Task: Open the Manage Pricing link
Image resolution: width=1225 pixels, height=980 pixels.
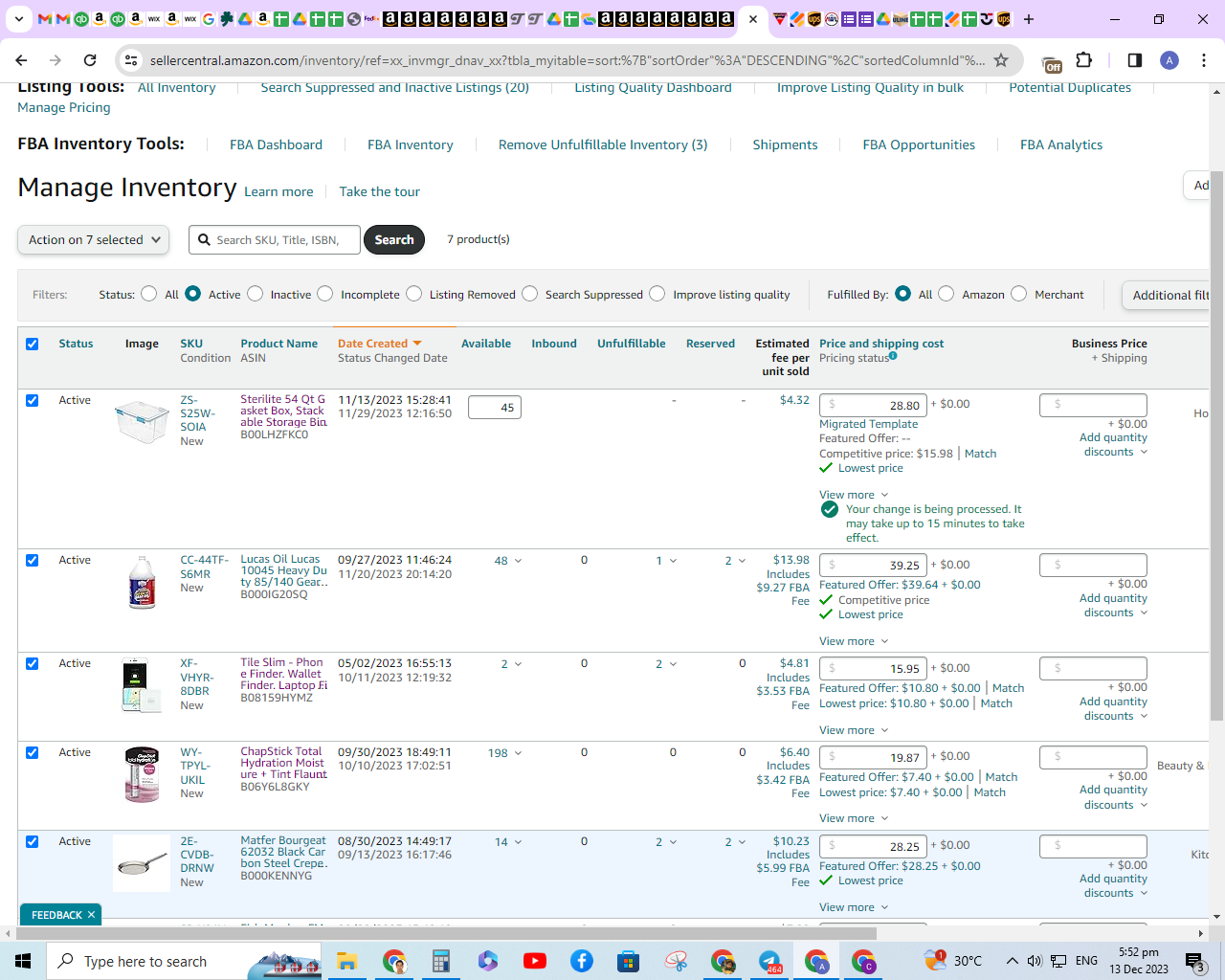Action: pos(64,107)
